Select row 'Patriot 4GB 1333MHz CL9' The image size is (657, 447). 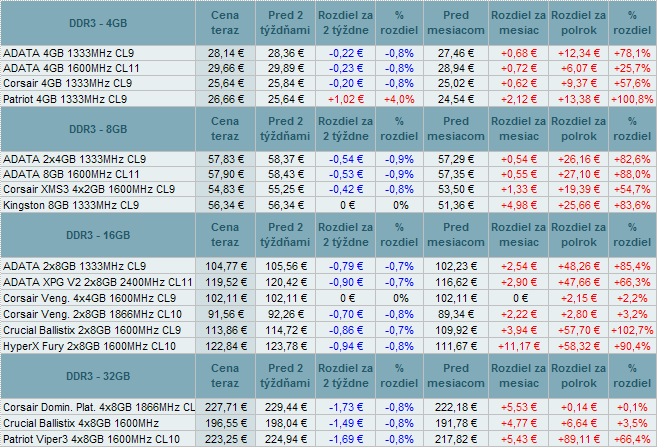point(328,99)
